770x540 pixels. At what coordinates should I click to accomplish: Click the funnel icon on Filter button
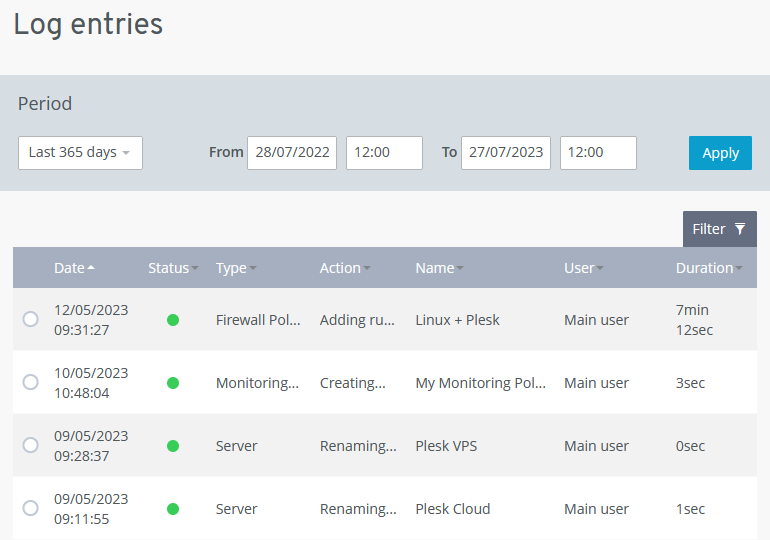(740, 229)
